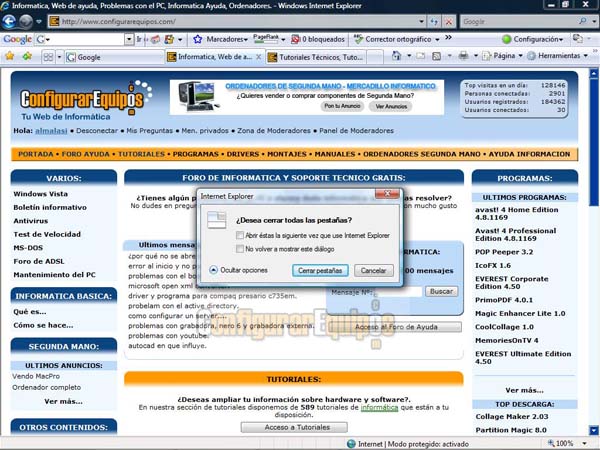
Task: Click the Acceso a Tutoriales button
Action: (294, 427)
